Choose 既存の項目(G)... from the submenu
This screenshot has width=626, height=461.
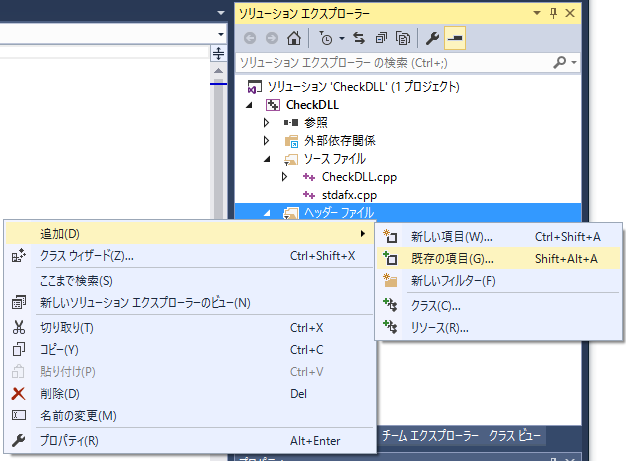[x=452, y=258]
